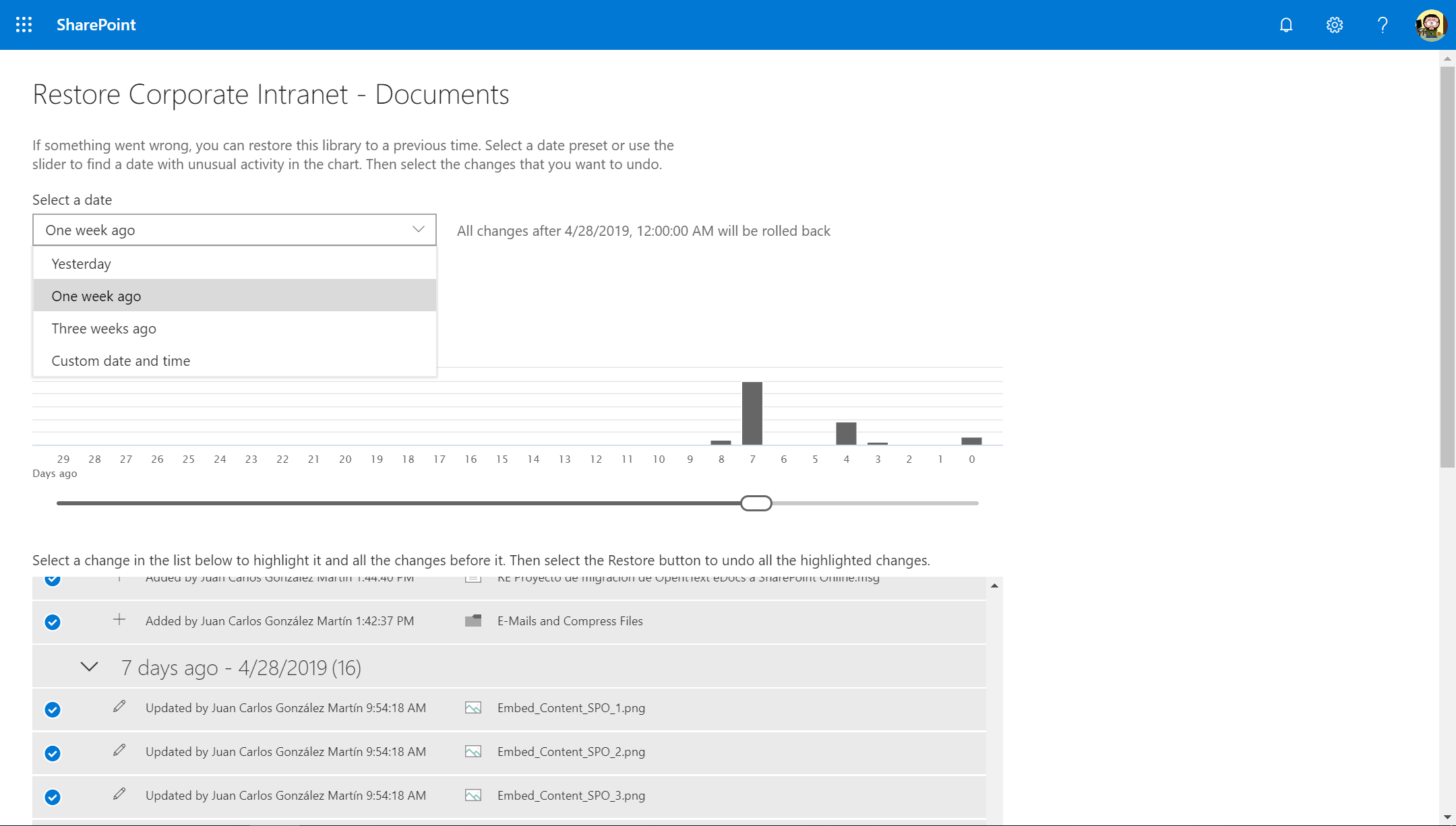Open the notifications bell
Viewport: 1456px width, 826px height.
pos(1286,25)
